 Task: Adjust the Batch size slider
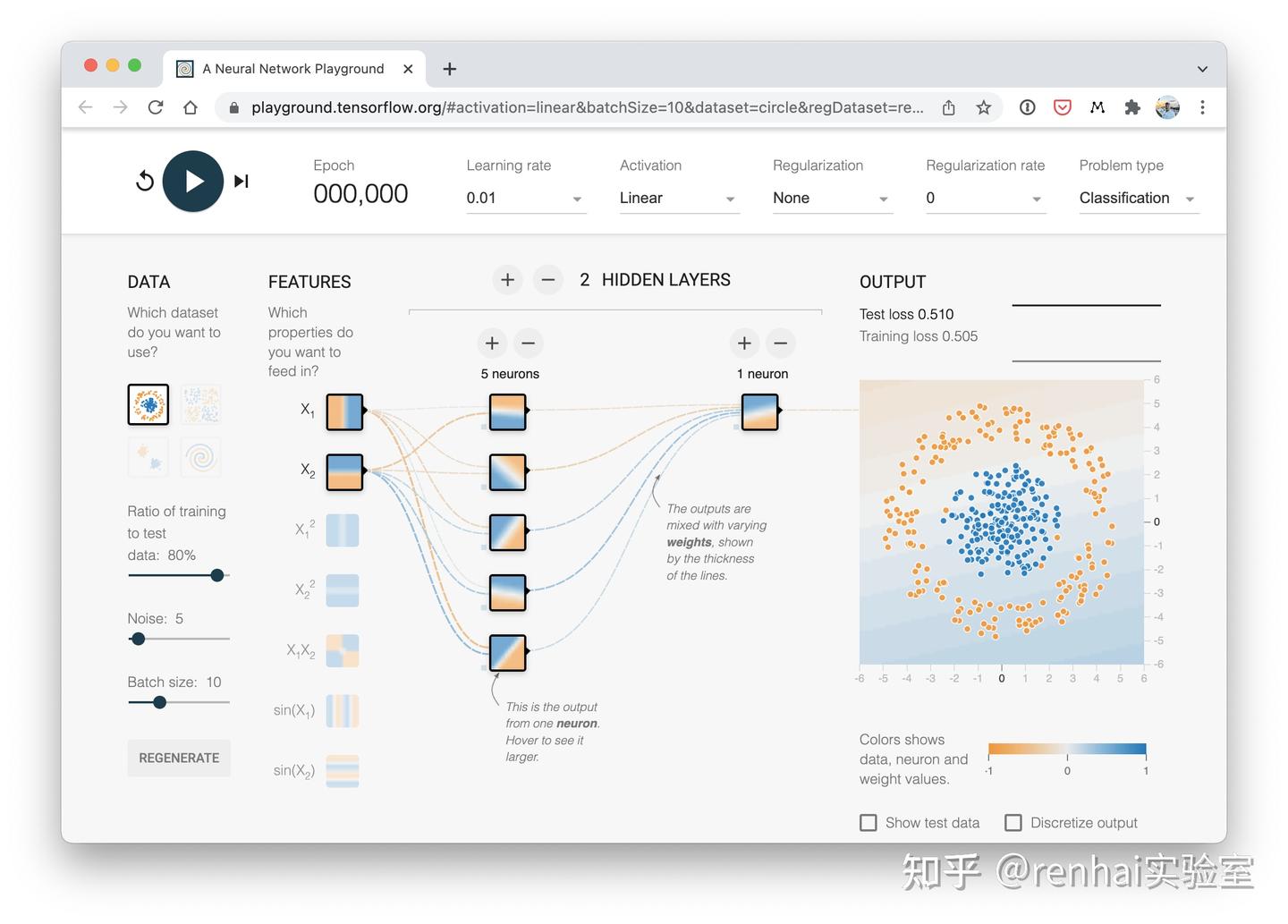(x=179, y=702)
